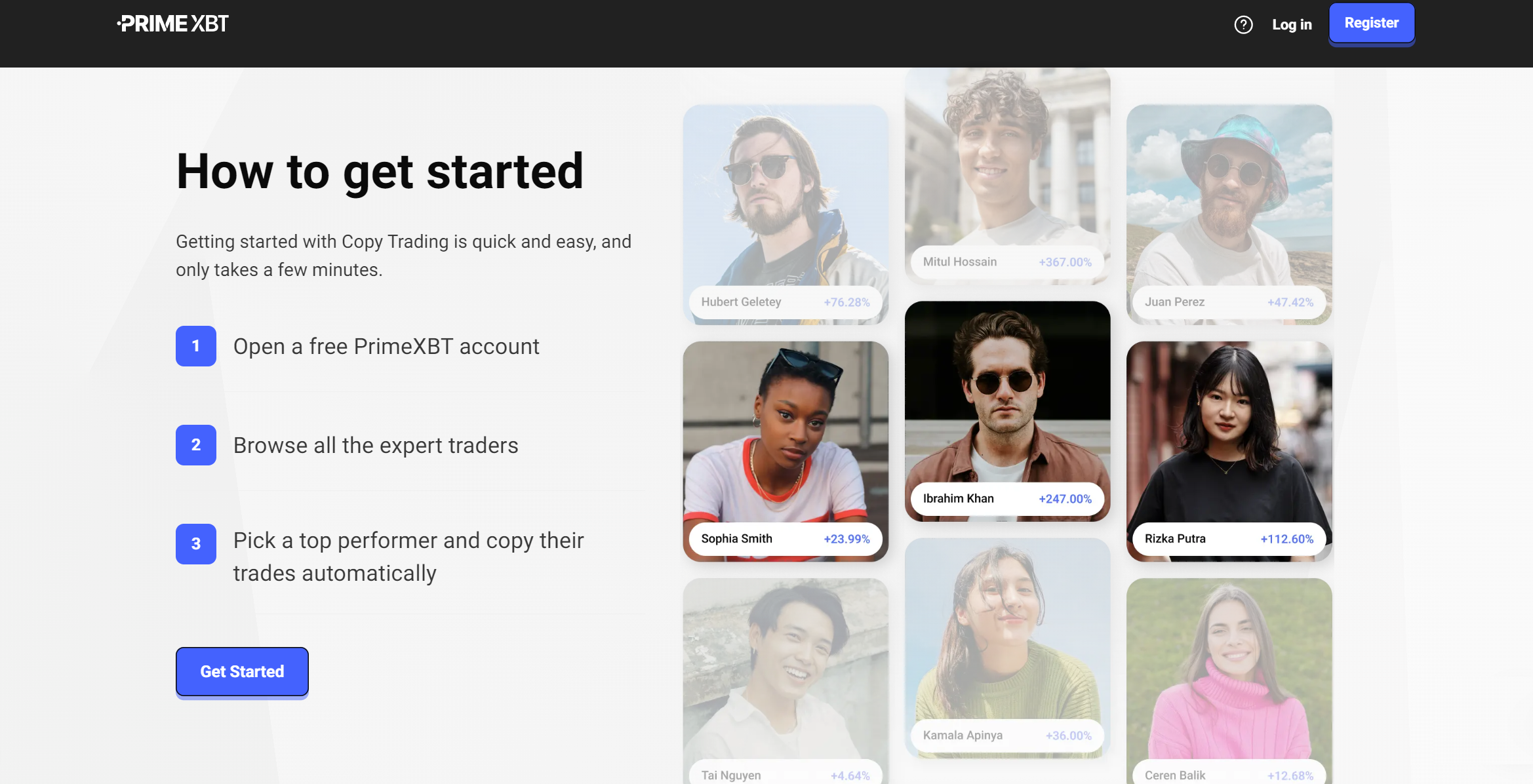The image size is (1533, 784).
Task: Open Ceren Balik trader photo
Action: (x=1229, y=669)
